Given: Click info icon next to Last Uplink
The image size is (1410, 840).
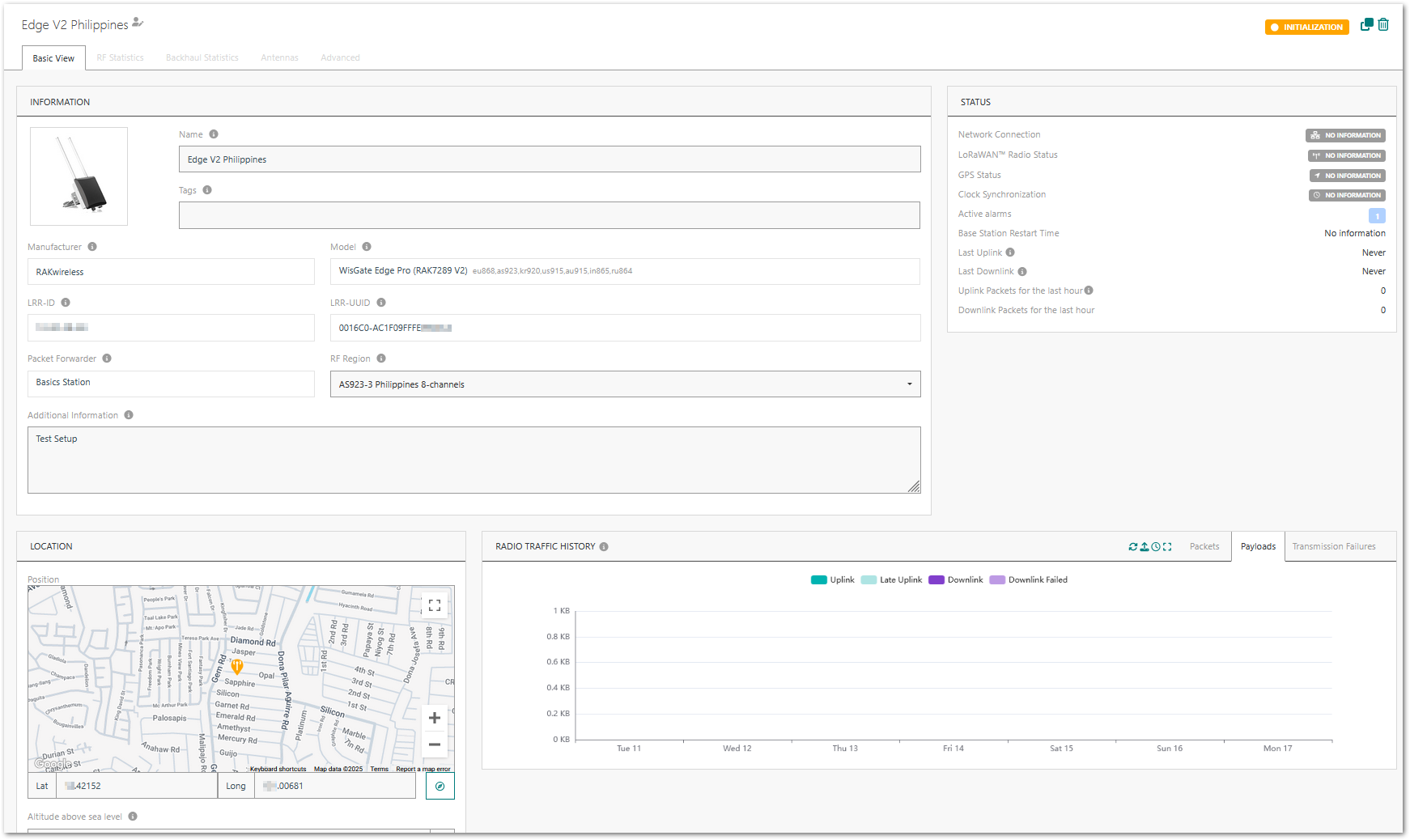Looking at the screenshot, I should pyautogui.click(x=1010, y=252).
